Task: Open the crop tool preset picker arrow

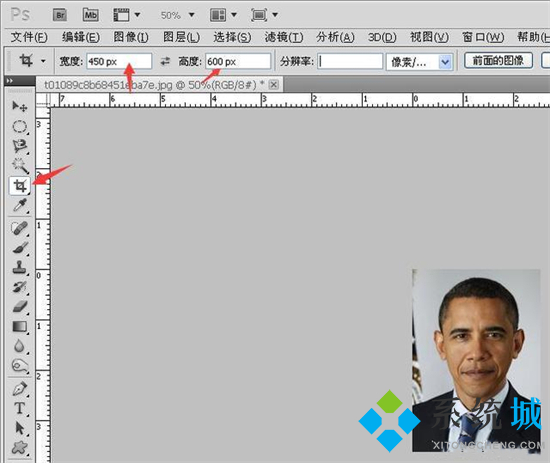Action: (x=43, y=61)
